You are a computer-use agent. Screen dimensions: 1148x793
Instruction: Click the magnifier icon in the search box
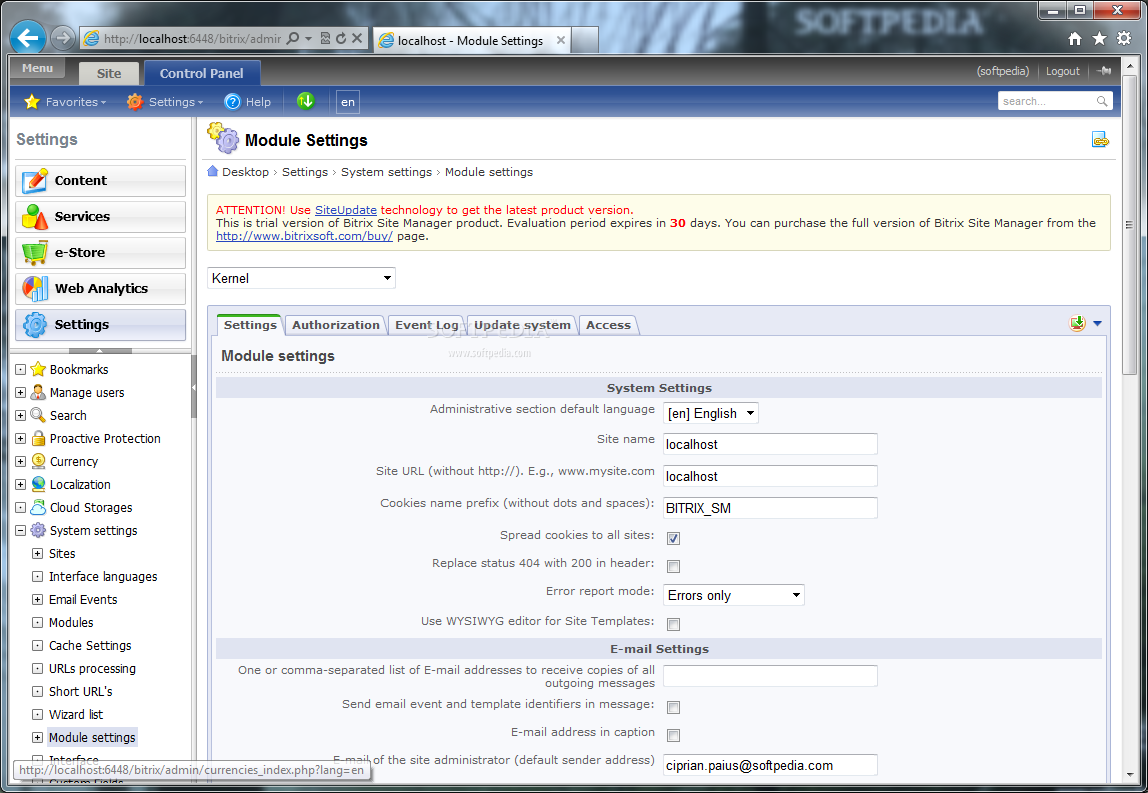[1102, 101]
